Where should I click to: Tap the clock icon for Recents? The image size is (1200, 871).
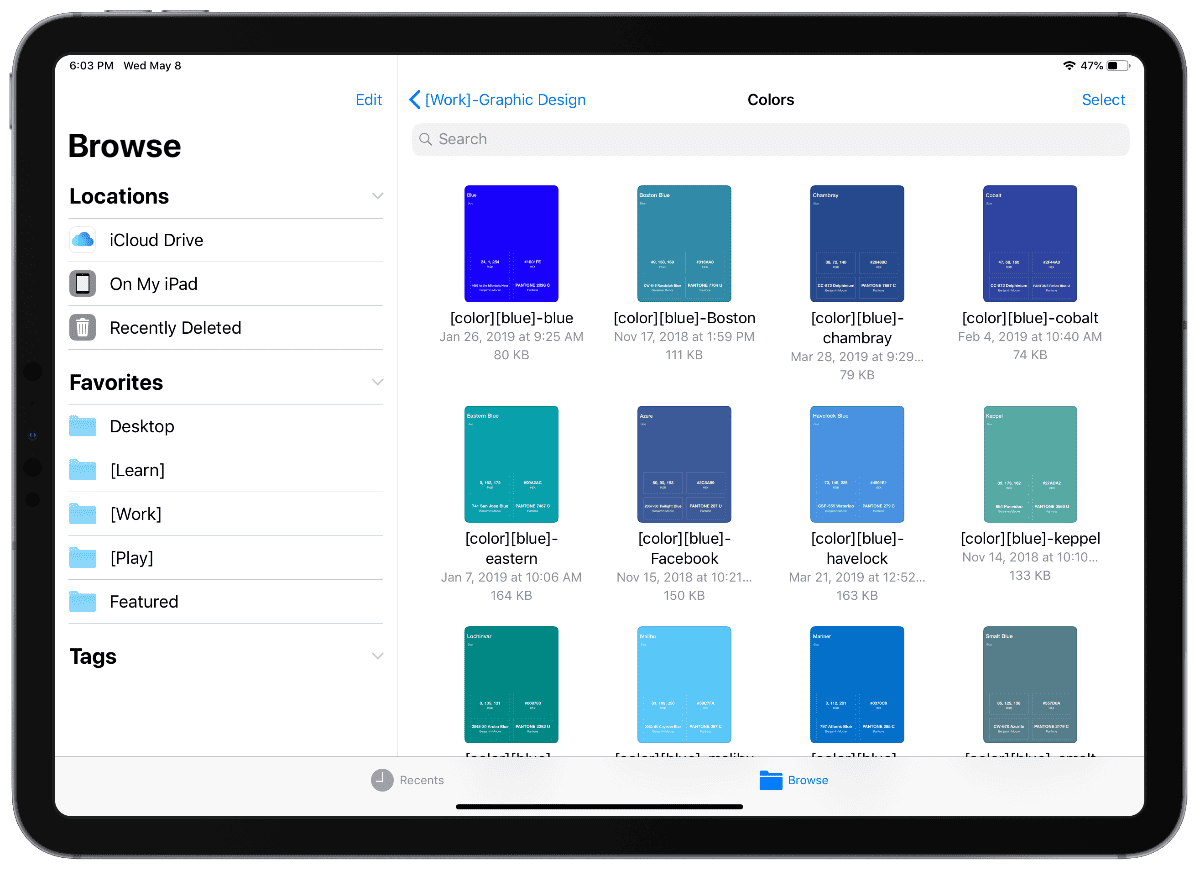pos(382,780)
